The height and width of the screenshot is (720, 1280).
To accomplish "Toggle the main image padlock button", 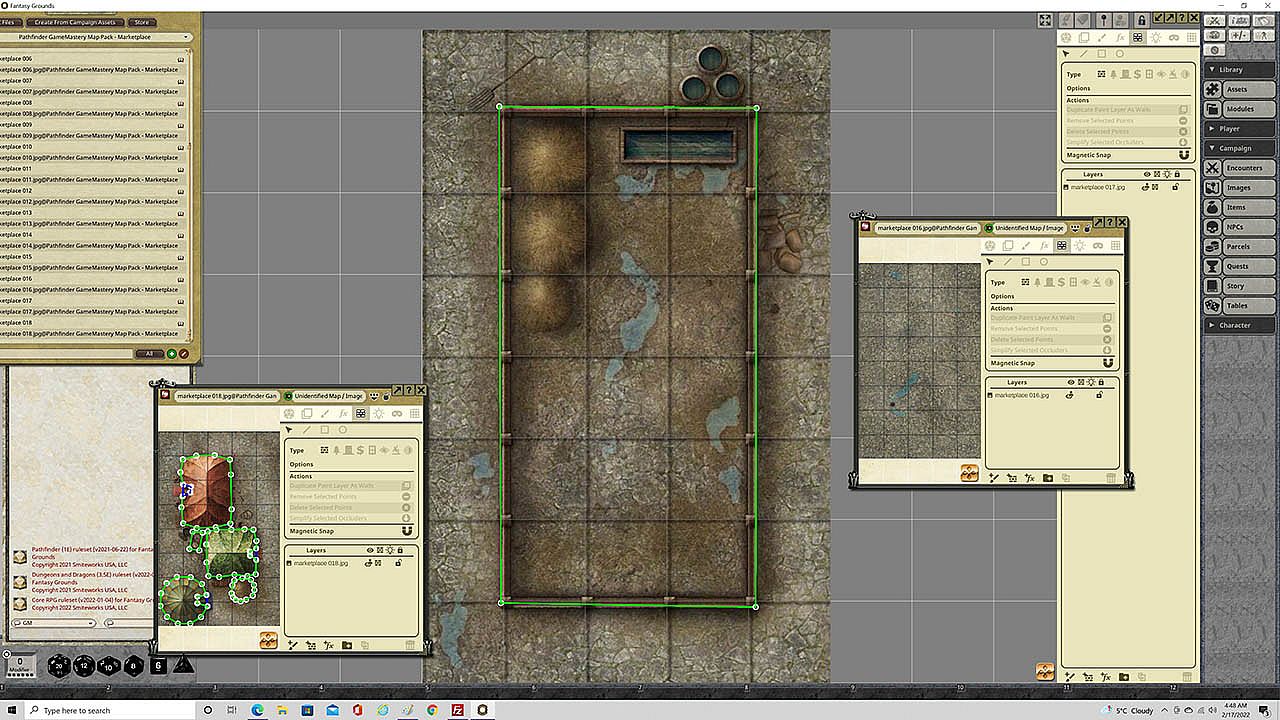I will (1142, 20).
